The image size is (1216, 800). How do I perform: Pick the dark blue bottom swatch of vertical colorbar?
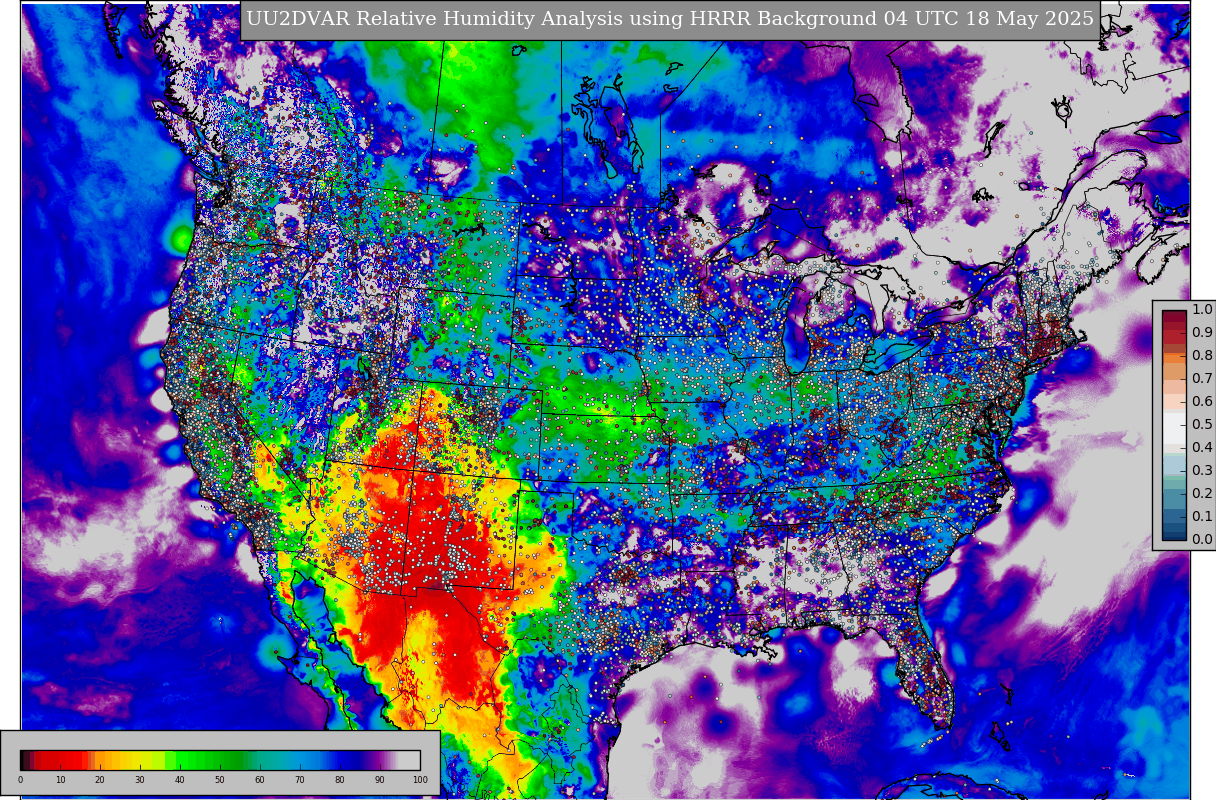[x=1174, y=534]
